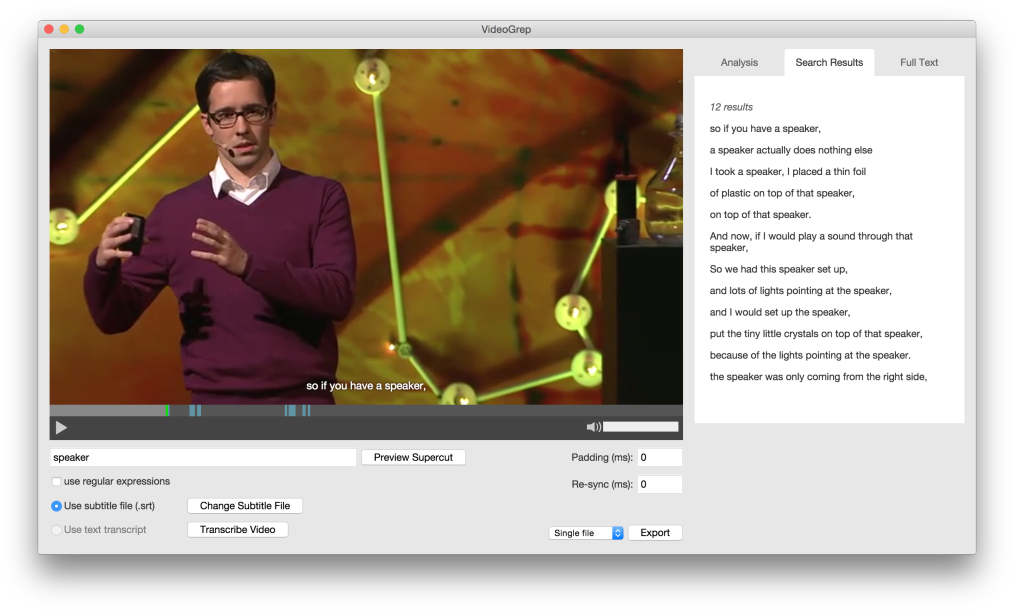Viewport: 1013px width, 611px height.
Task: Select result 'put the tiny little crystals on top'
Action: click(x=816, y=333)
